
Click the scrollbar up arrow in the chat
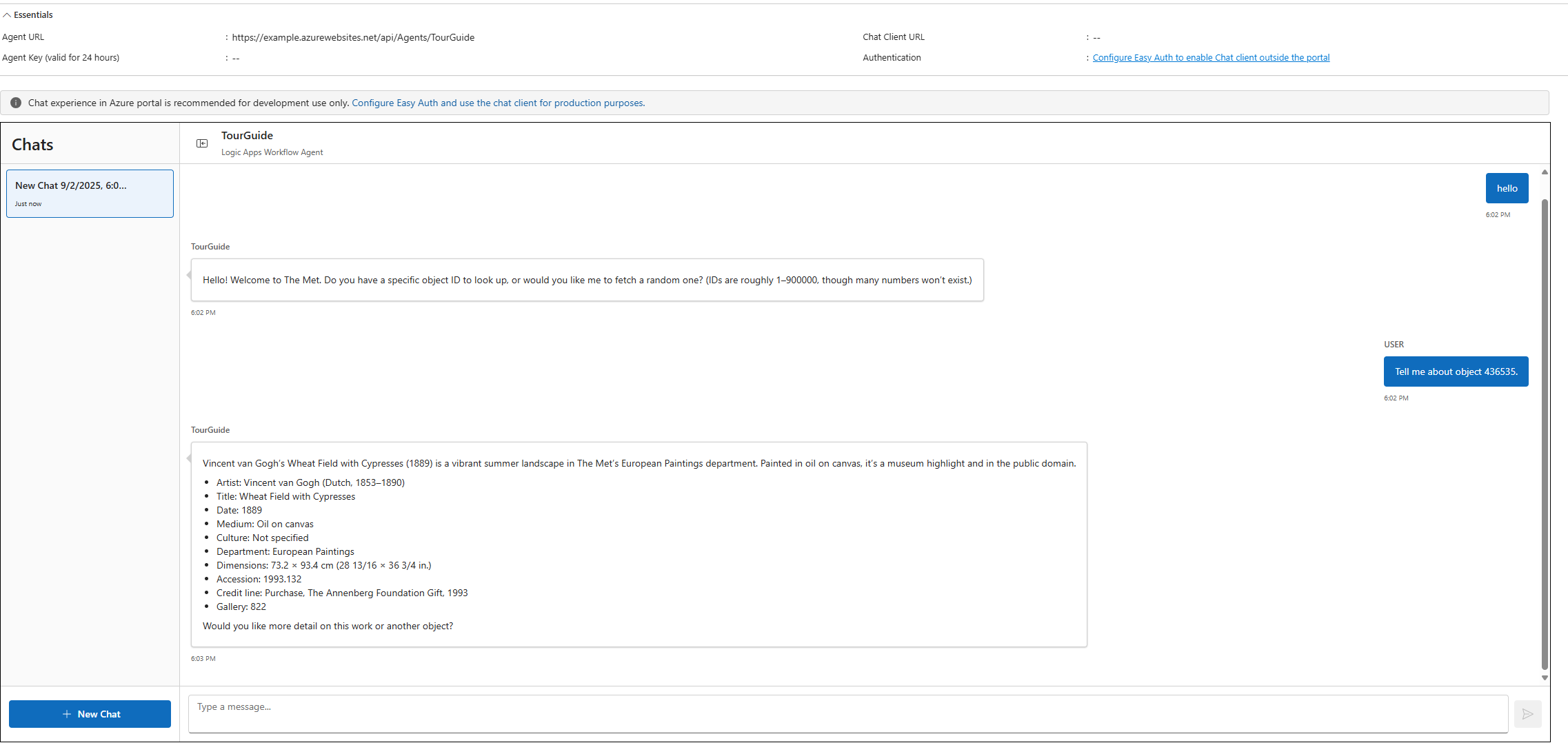1545,172
